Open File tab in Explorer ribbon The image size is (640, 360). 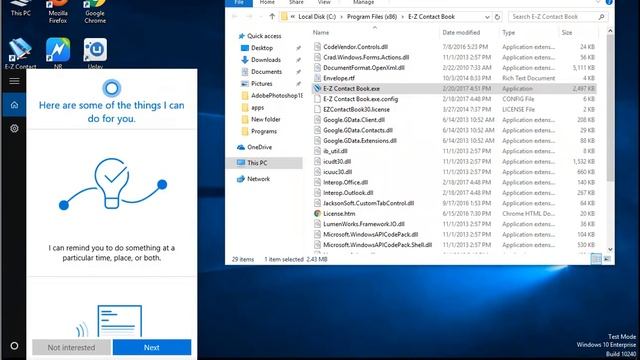tap(239, 2)
